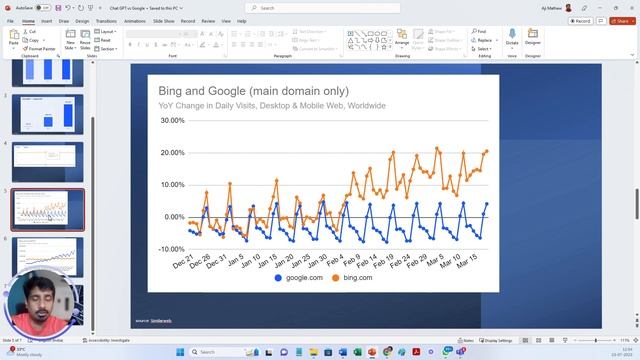The width and height of the screenshot is (640, 360).
Task: Start Slide Show from status bar
Action: 565,340
